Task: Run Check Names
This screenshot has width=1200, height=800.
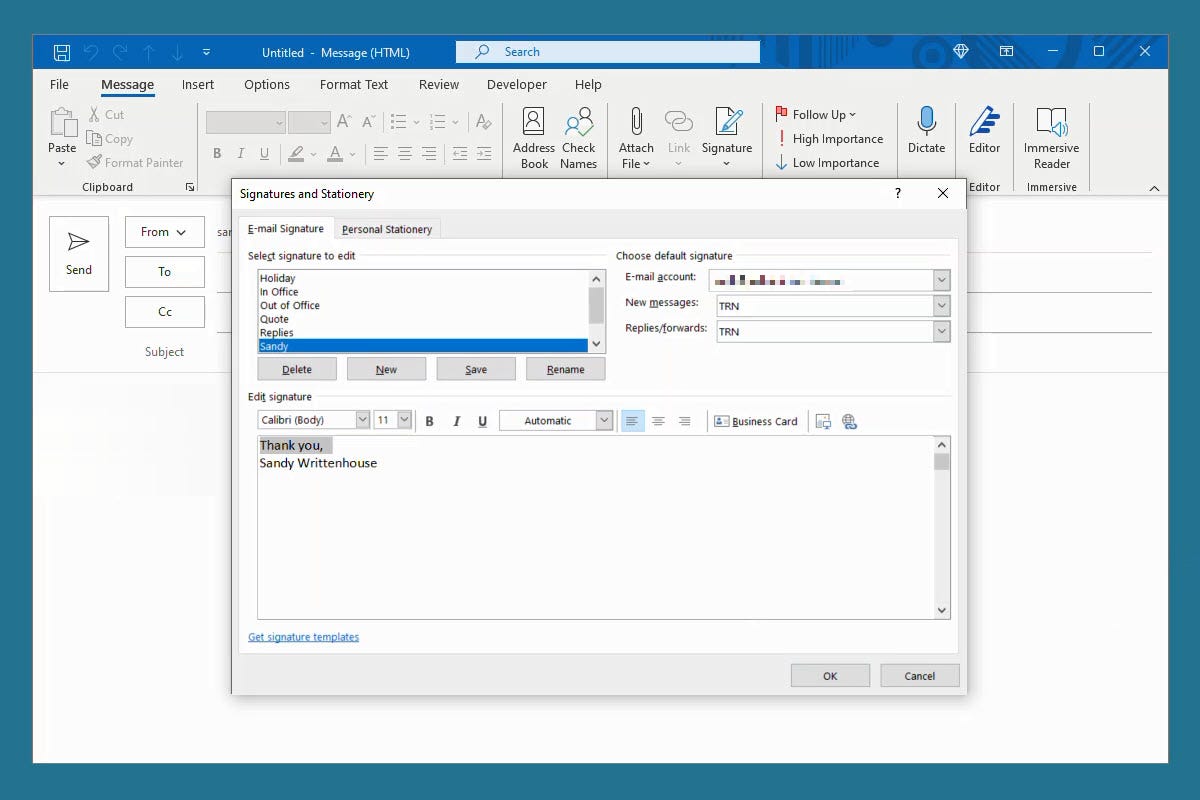Action: click(579, 135)
